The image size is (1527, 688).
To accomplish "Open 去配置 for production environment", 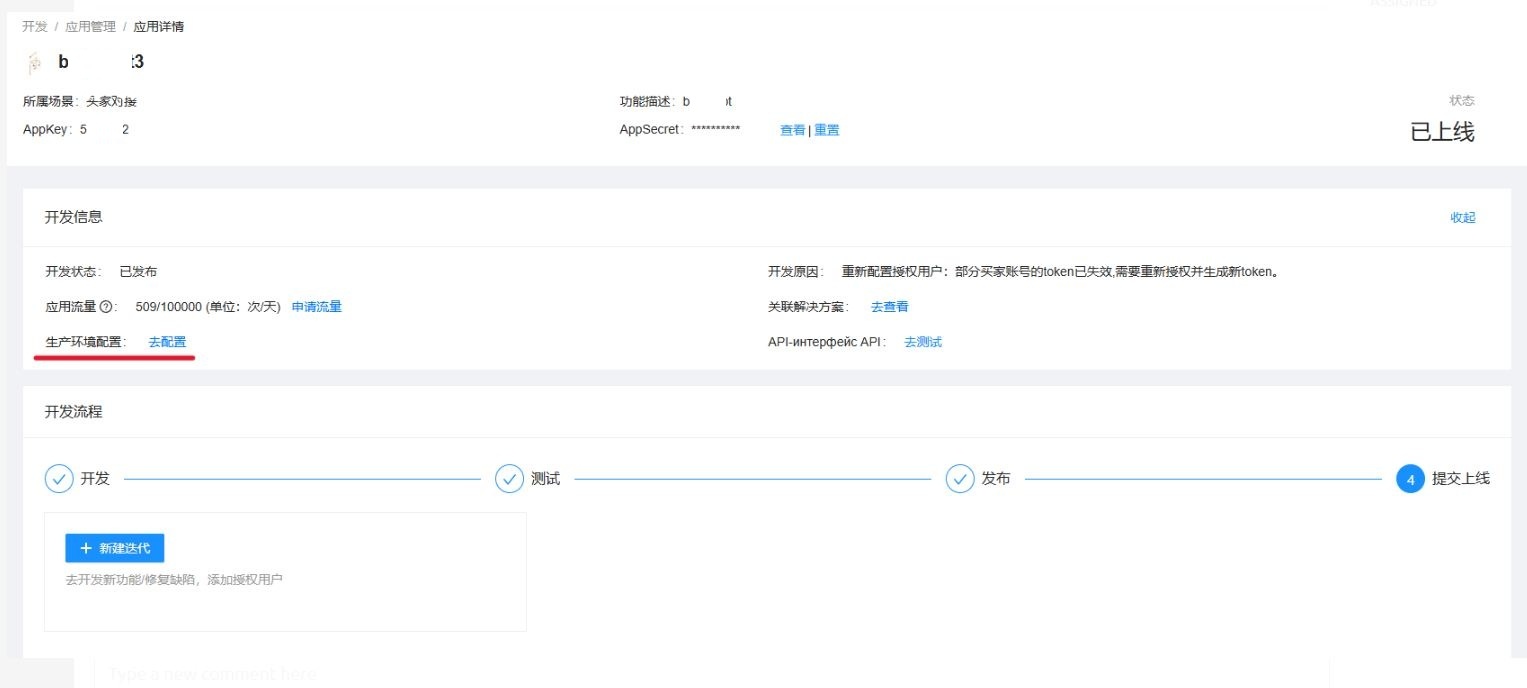I will [x=167, y=342].
